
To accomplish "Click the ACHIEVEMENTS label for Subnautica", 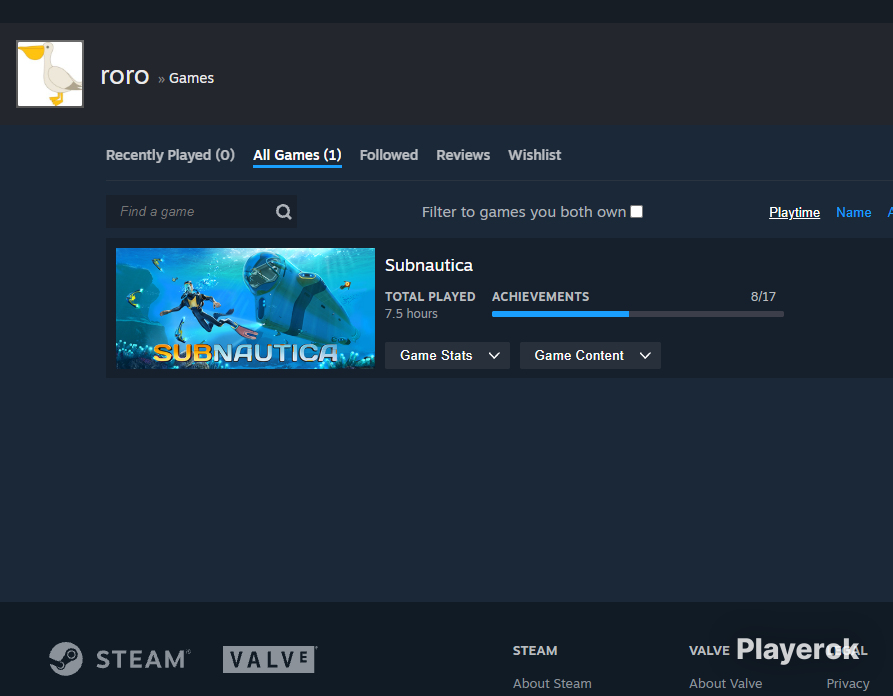I will [540, 297].
